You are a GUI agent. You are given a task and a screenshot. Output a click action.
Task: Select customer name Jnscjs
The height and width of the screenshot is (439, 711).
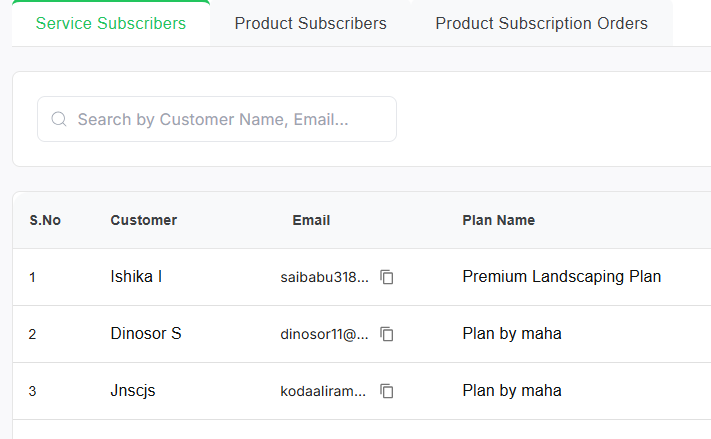133,390
